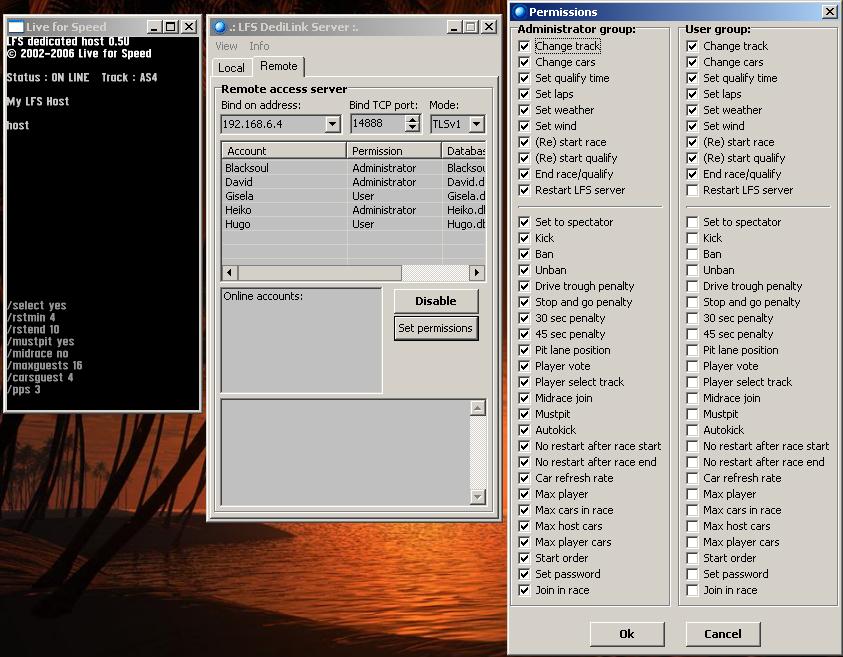Uncheck User group End race/qualify
The image size is (843, 657).
[692, 174]
